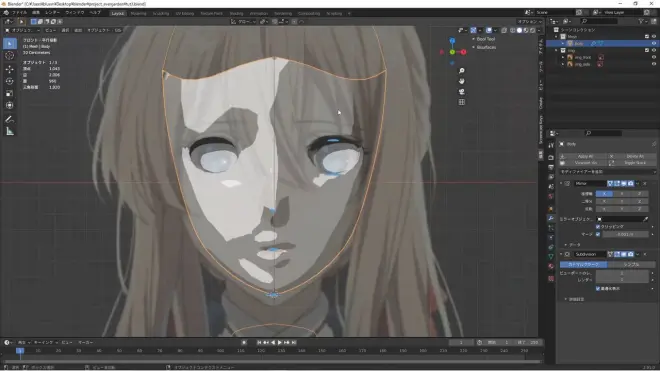Screen dimensions: 660x371
Task: Select the Measure tool
Action: (x=10, y=132)
